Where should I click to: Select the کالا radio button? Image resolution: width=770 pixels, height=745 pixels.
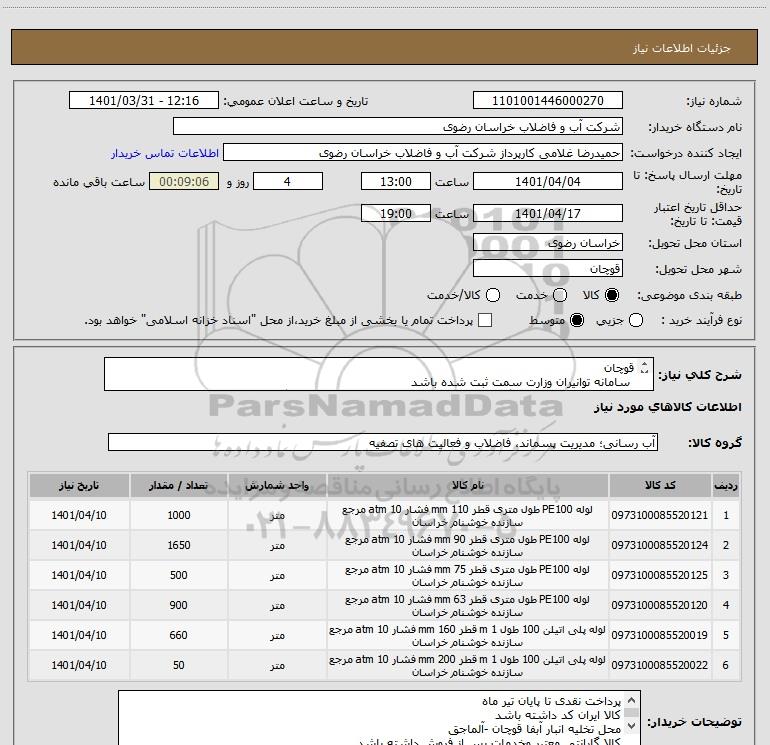[x=612, y=295]
